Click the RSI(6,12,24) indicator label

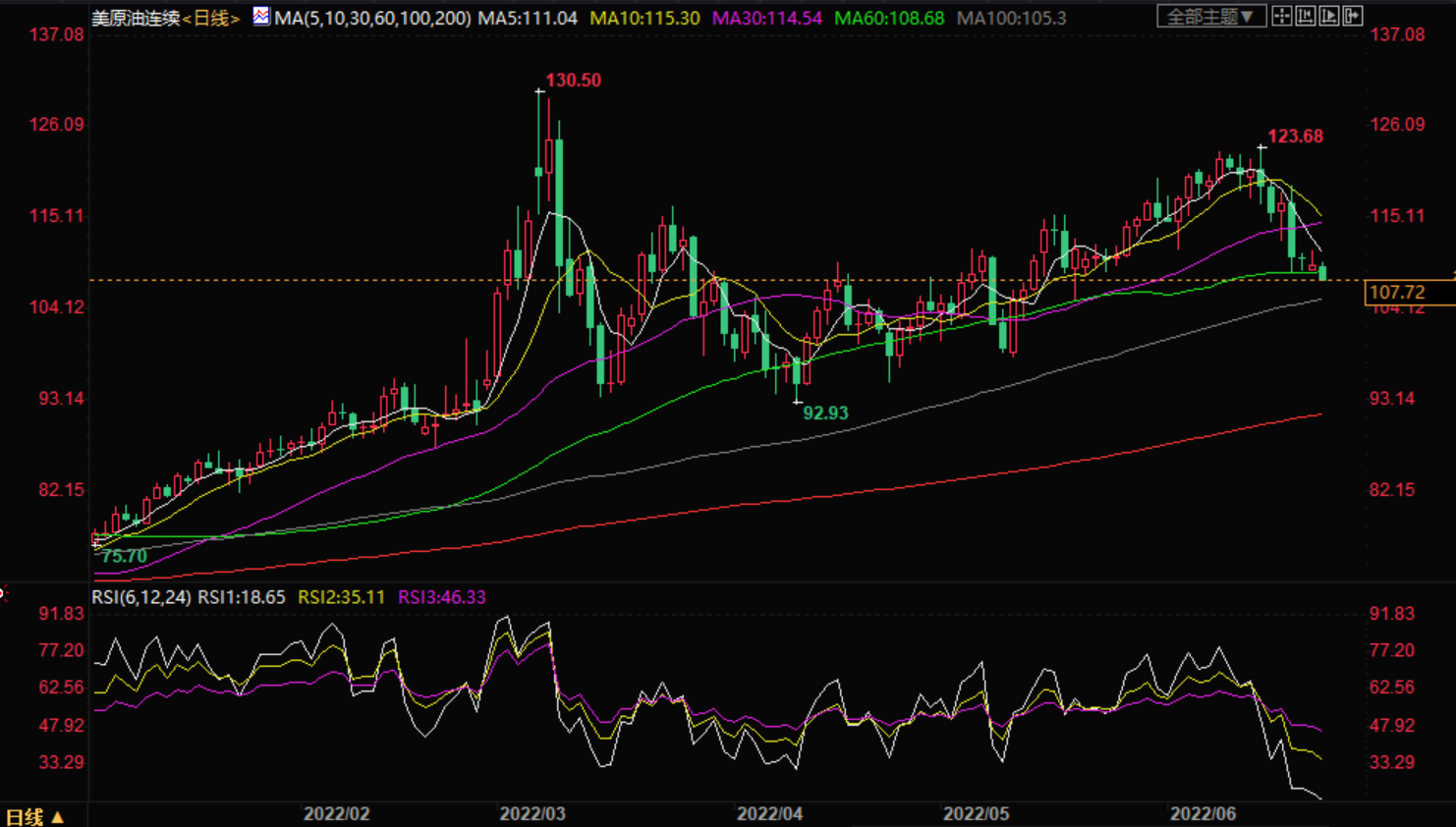pos(141,597)
